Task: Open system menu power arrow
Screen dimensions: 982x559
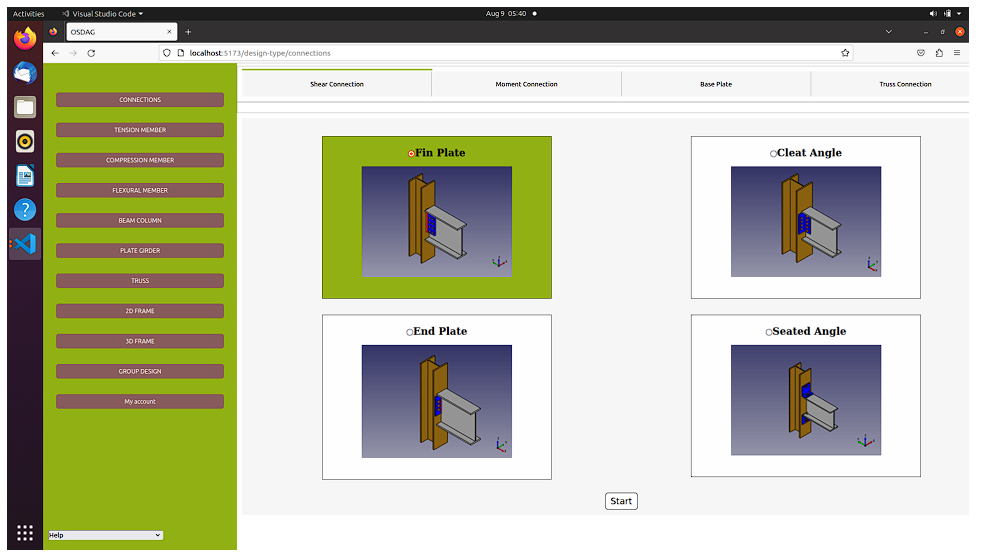Action: [959, 13]
